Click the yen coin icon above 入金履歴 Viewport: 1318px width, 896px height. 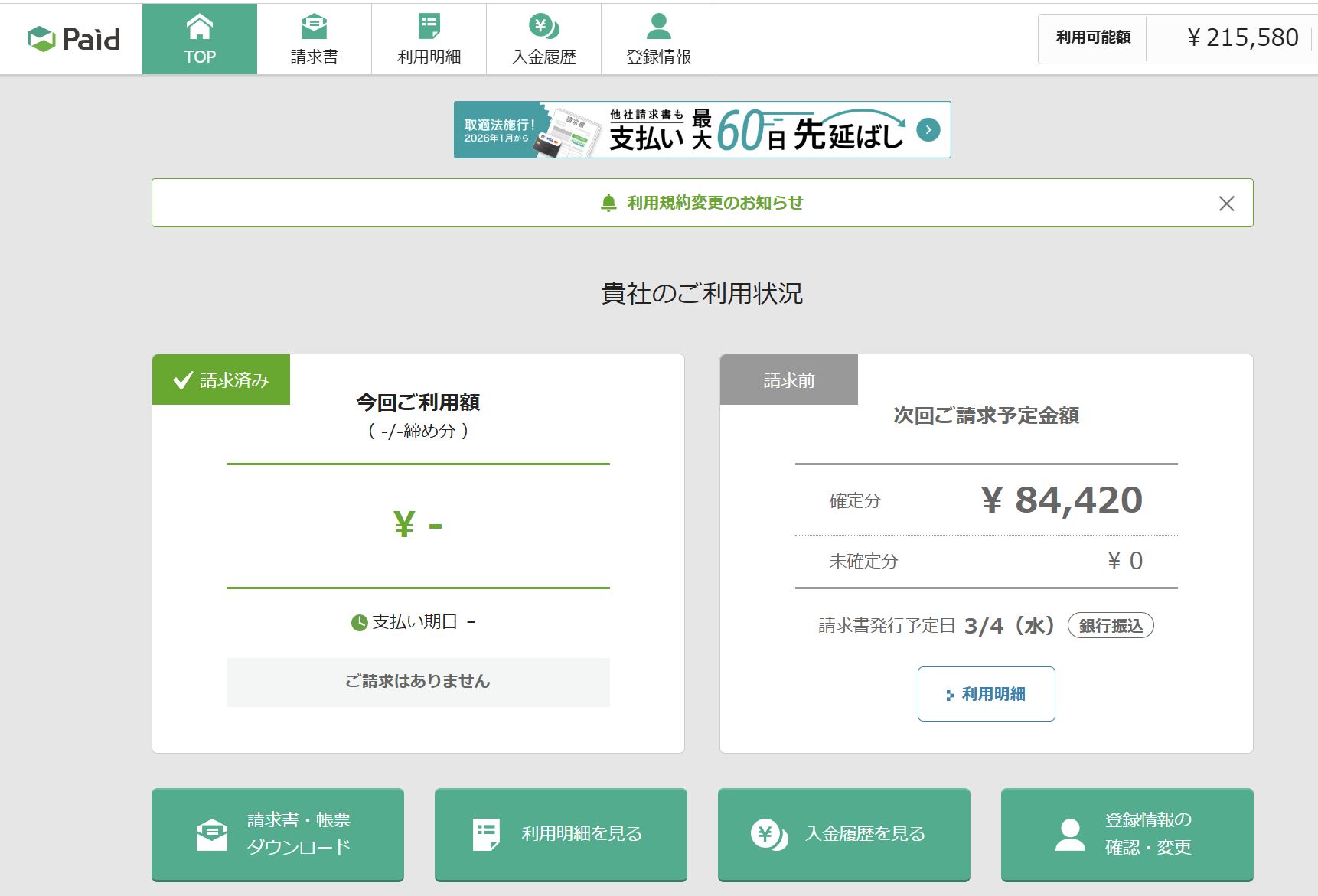click(543, 24)
